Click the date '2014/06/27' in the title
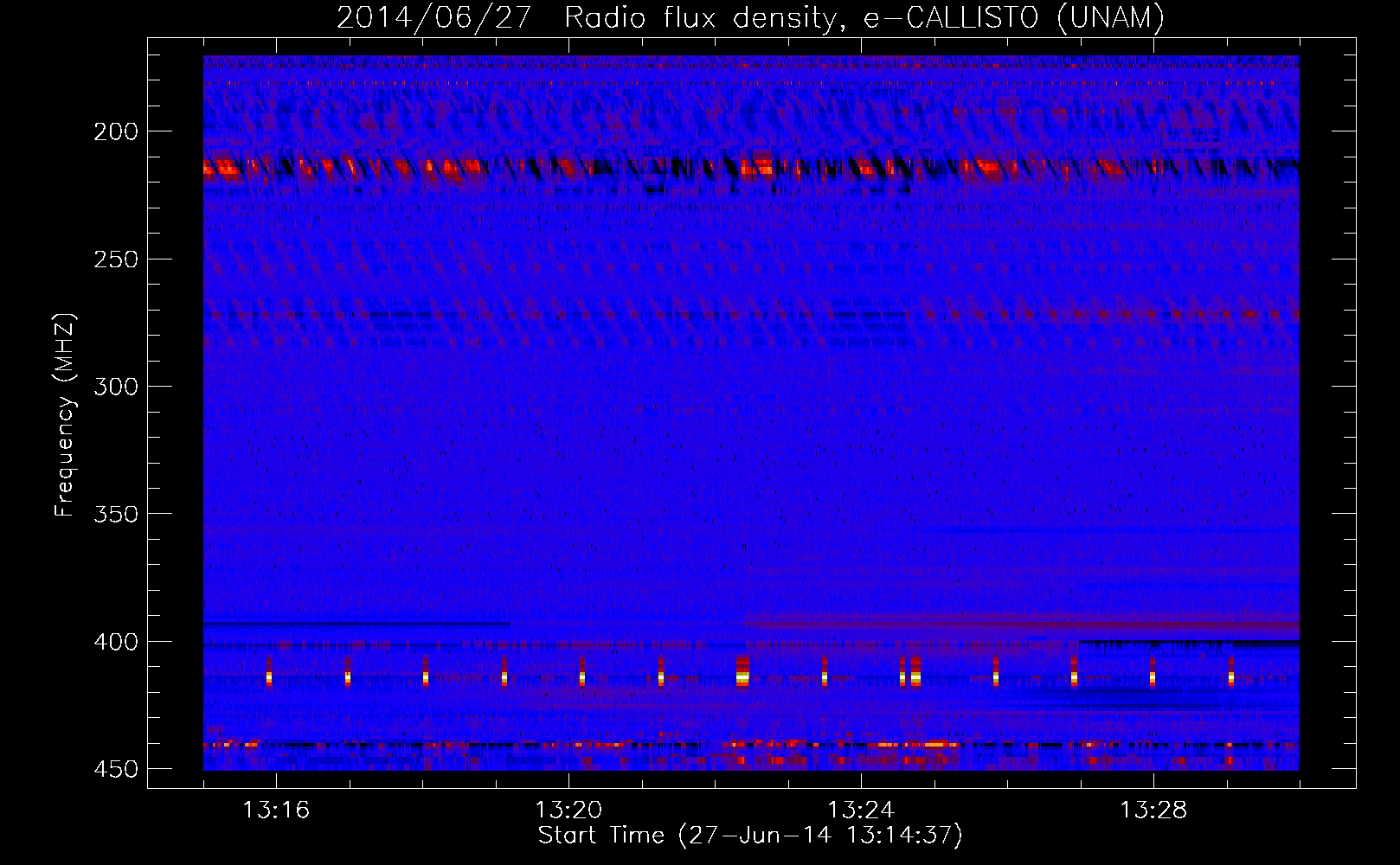 coord(433,17)
